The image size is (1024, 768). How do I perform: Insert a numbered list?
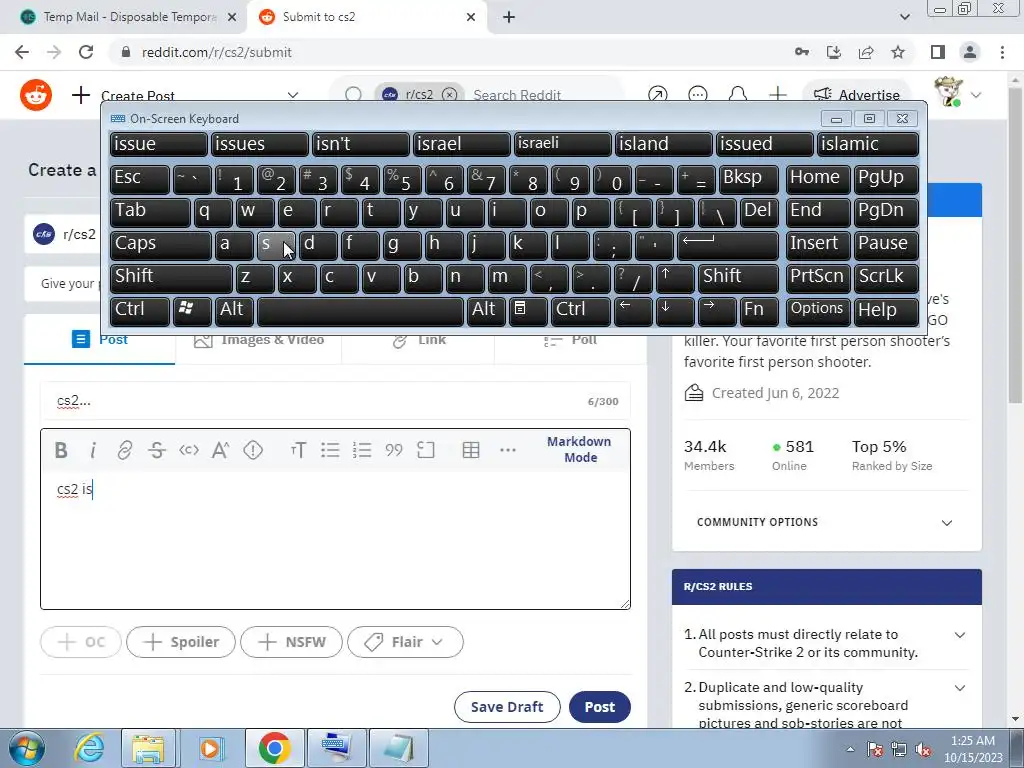[362, 450]
